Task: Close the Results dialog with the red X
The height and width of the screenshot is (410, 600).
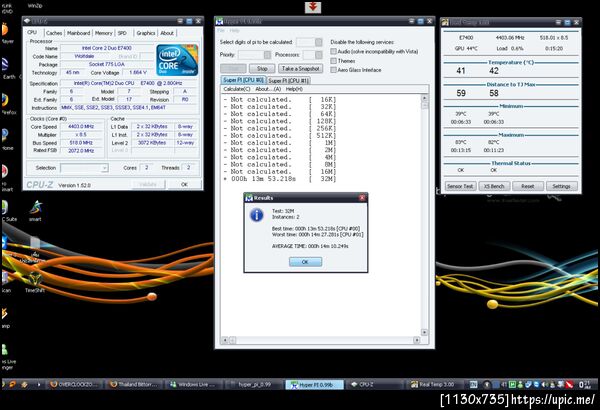Action: pyautogui.click(x=362, y=198)
